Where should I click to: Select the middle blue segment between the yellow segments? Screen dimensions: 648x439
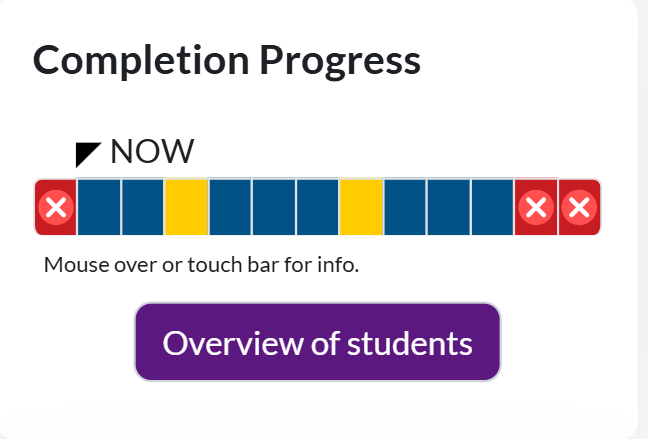[x=274, y=208]
